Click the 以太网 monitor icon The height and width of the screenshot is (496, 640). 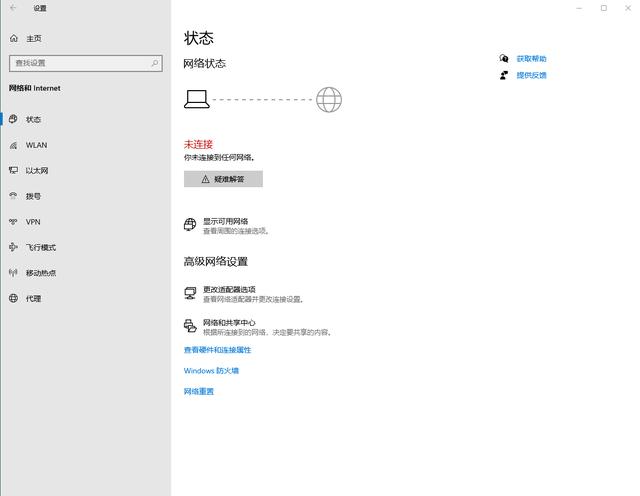[13, 170]
